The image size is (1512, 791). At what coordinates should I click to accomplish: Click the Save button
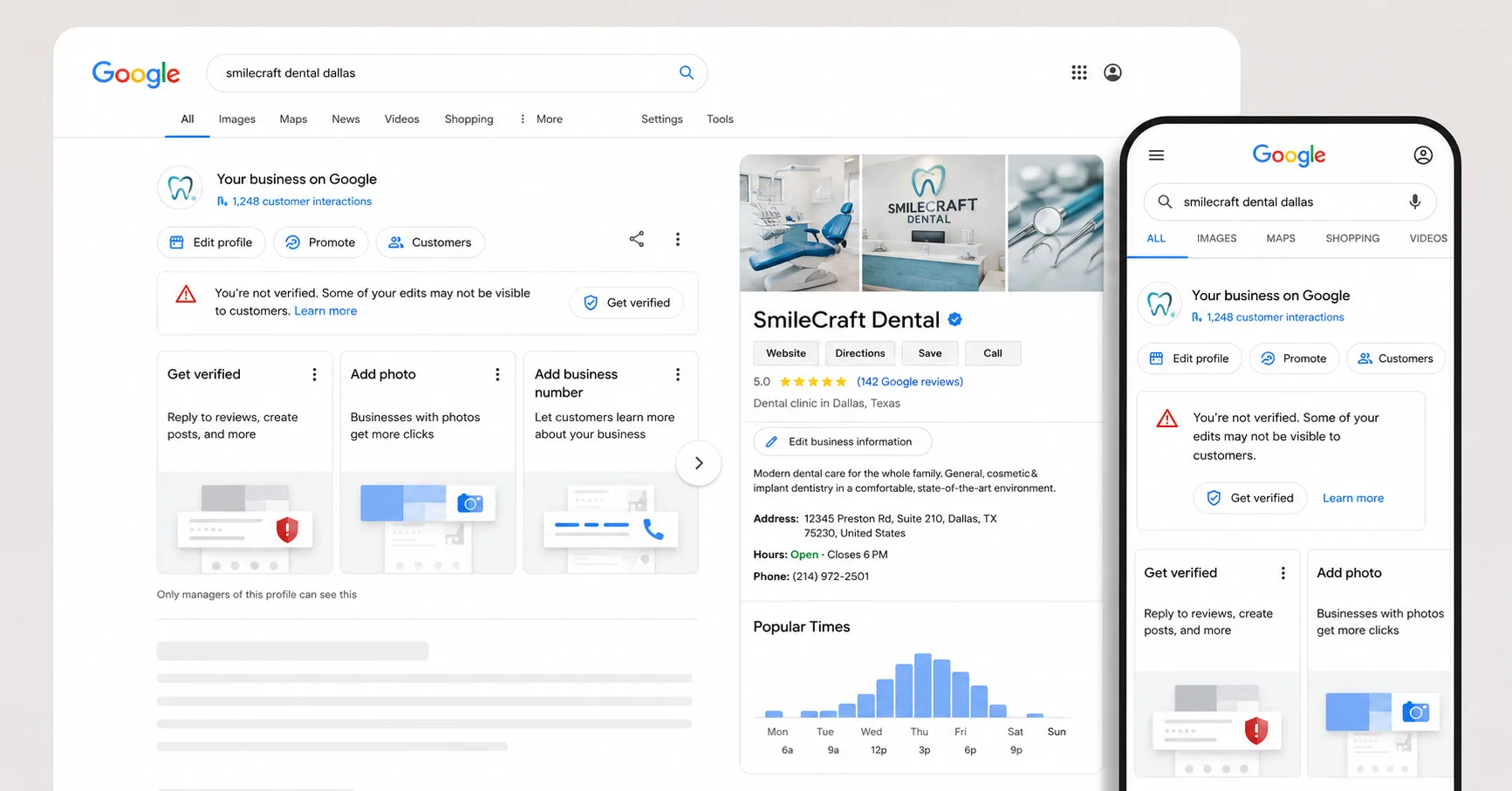(x=930, y=353)
